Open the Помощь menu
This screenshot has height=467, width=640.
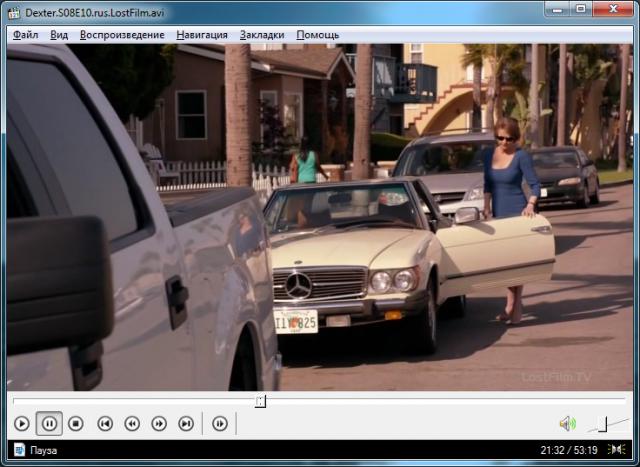tap(317, 34)
